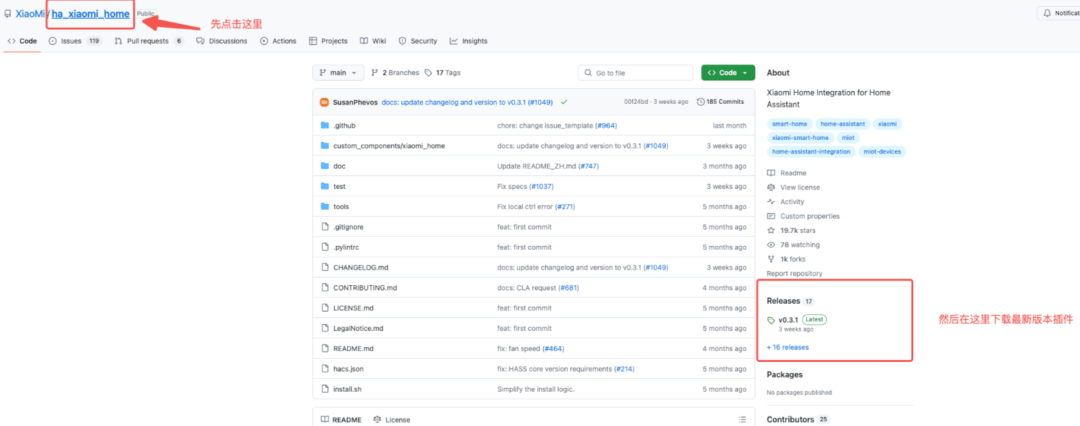The image size is (1080, 426).
Task: Click the file icon beside hacs.json
Action: (x=325, y=369)
